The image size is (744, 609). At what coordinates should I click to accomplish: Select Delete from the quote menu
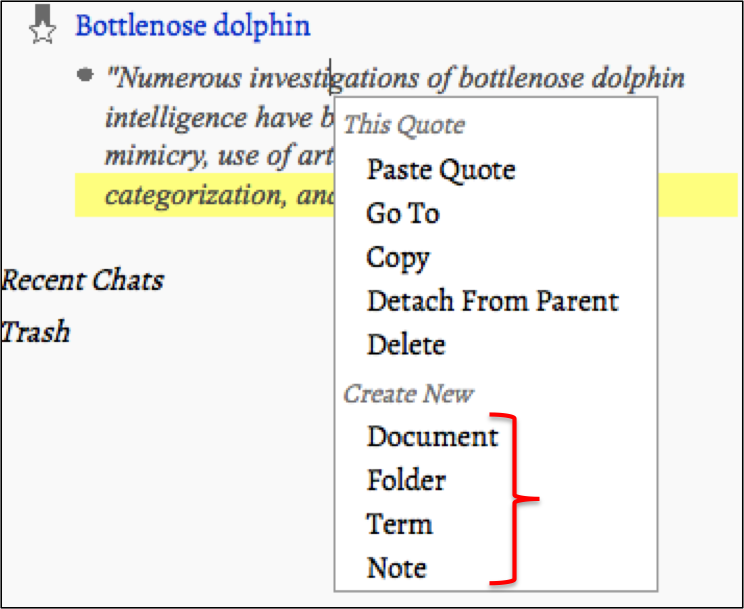[405, 345]
